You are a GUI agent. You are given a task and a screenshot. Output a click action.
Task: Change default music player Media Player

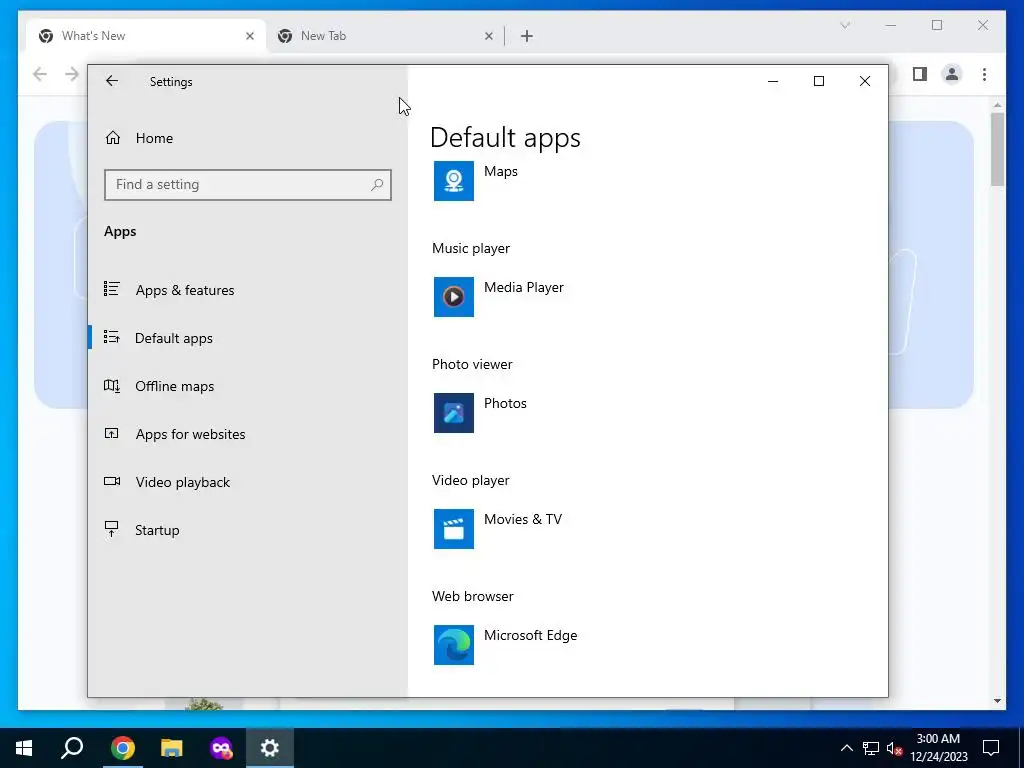(523, 287)
